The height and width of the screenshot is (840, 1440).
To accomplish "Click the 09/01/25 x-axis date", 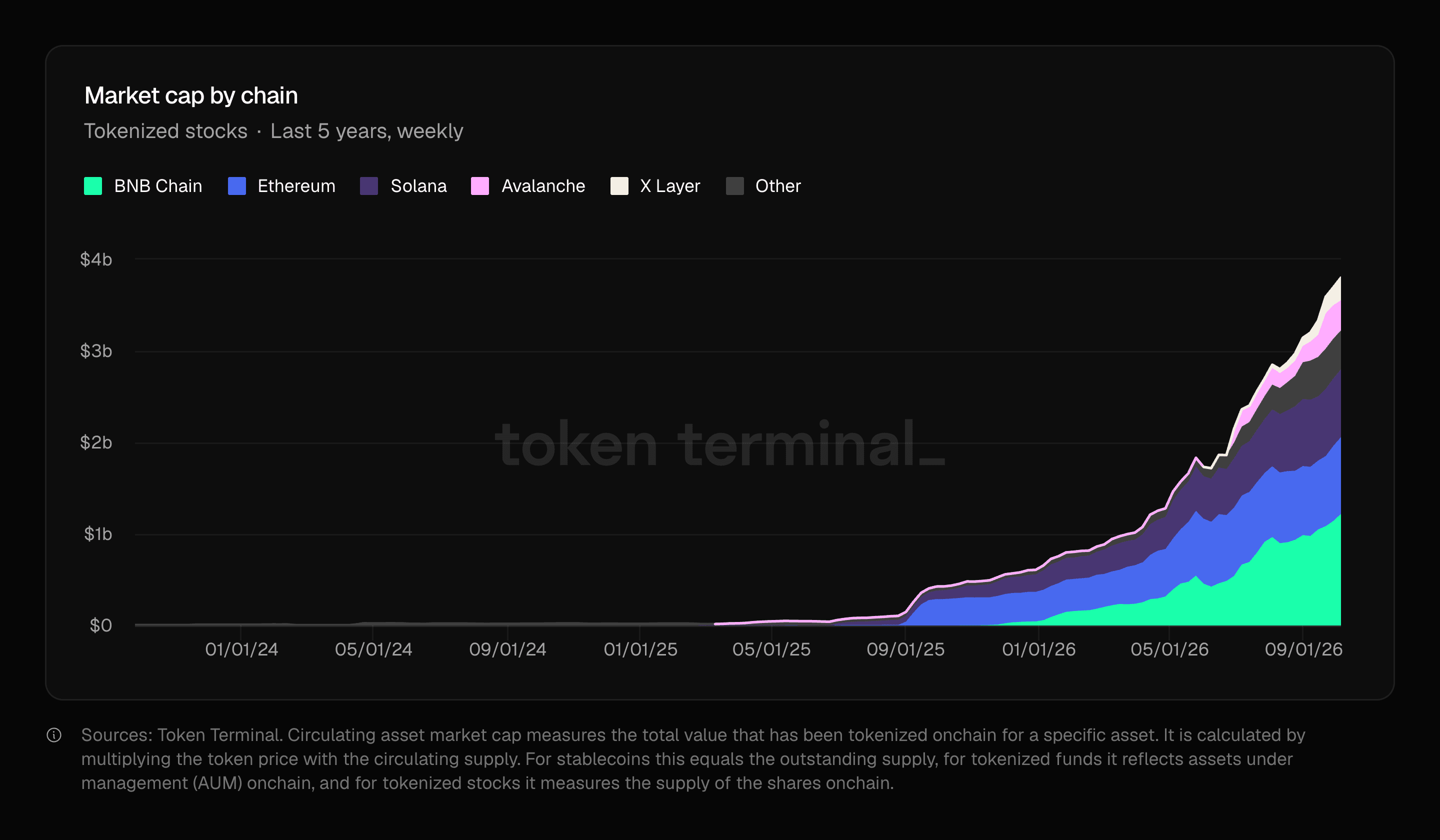I will tap(905, 649).
